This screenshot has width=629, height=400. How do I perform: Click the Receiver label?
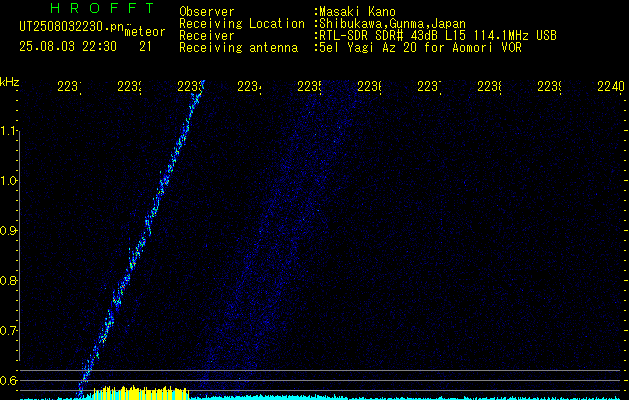click(207, 36)
